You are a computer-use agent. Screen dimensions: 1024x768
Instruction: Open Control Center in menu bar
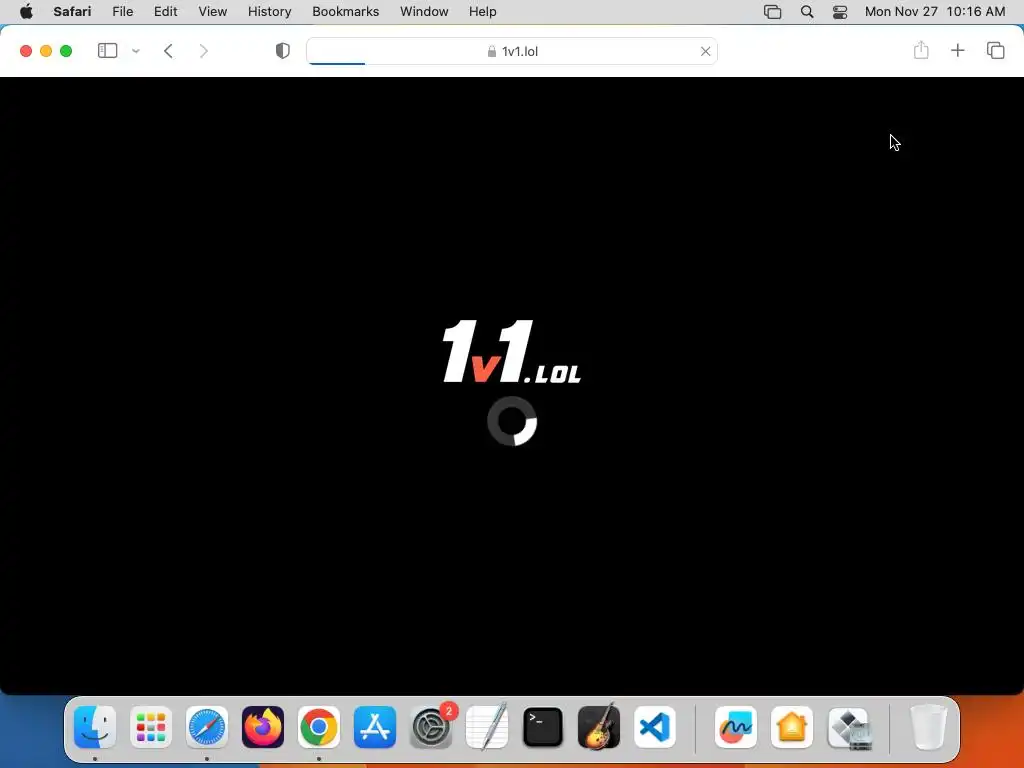click(x=840, y=12)
